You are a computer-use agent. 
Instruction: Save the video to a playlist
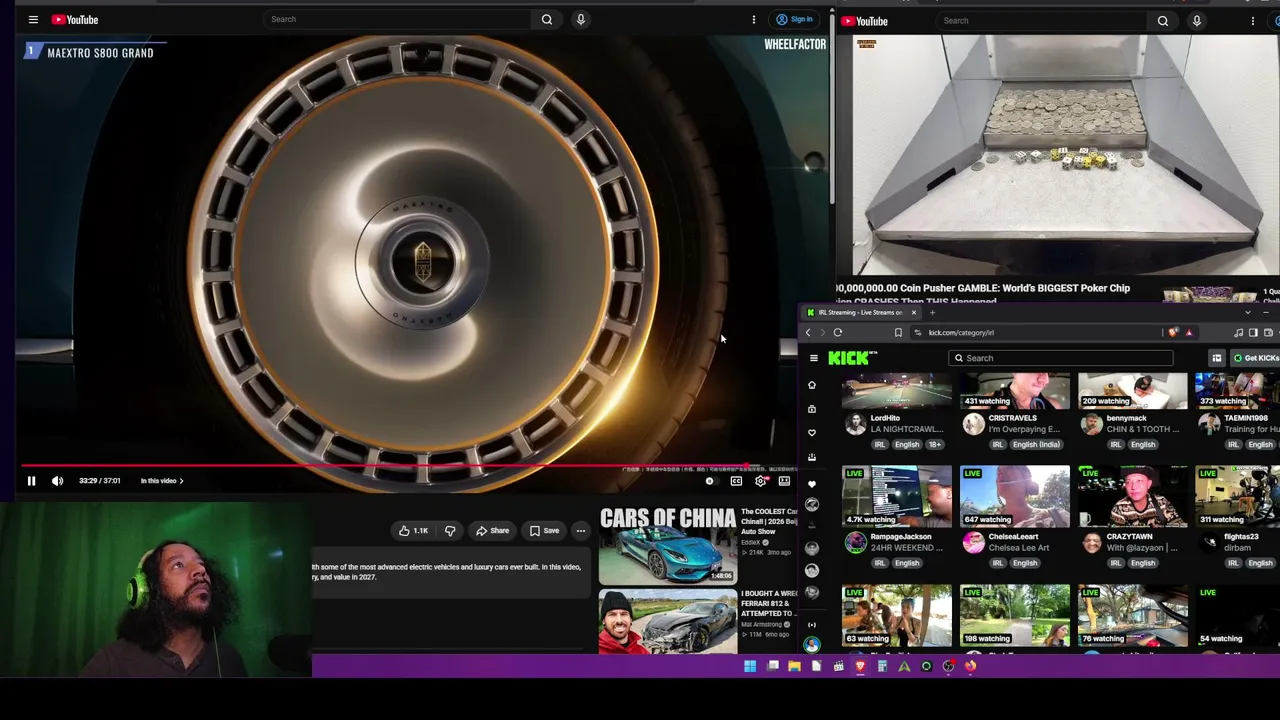(x=545, y=531)
